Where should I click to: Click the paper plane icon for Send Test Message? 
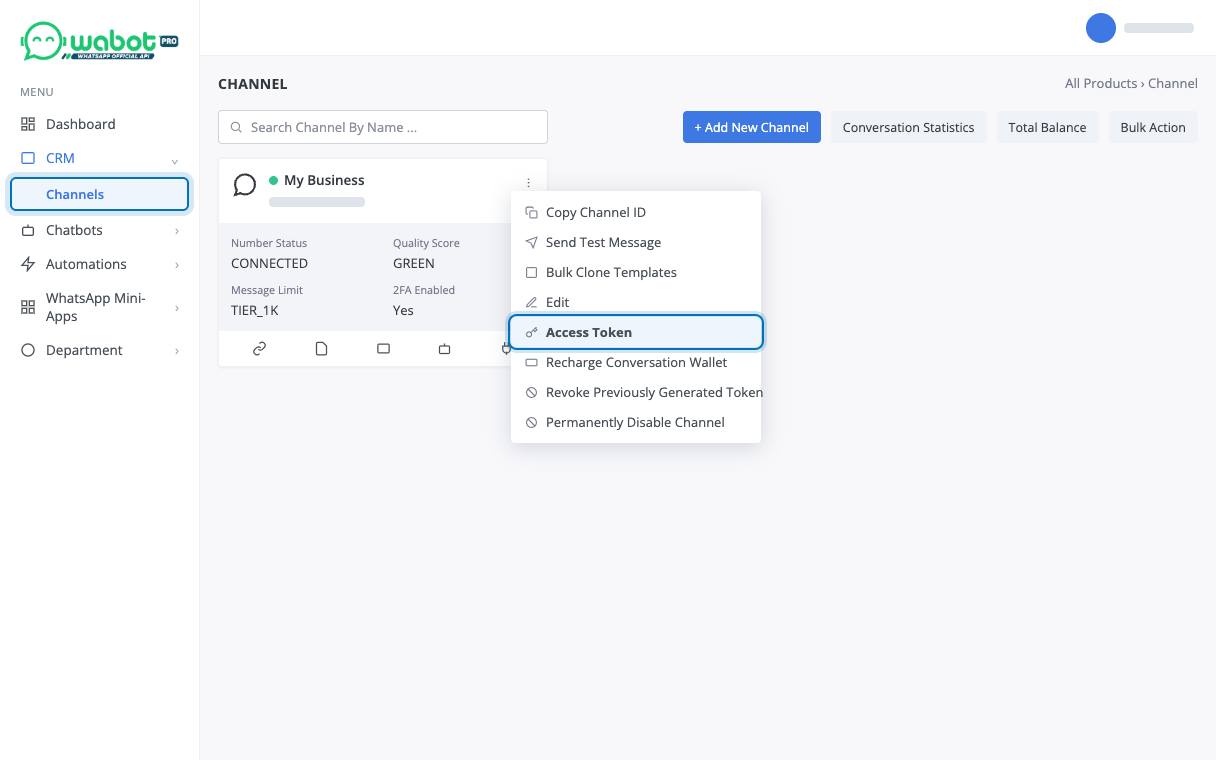(532, 243)
